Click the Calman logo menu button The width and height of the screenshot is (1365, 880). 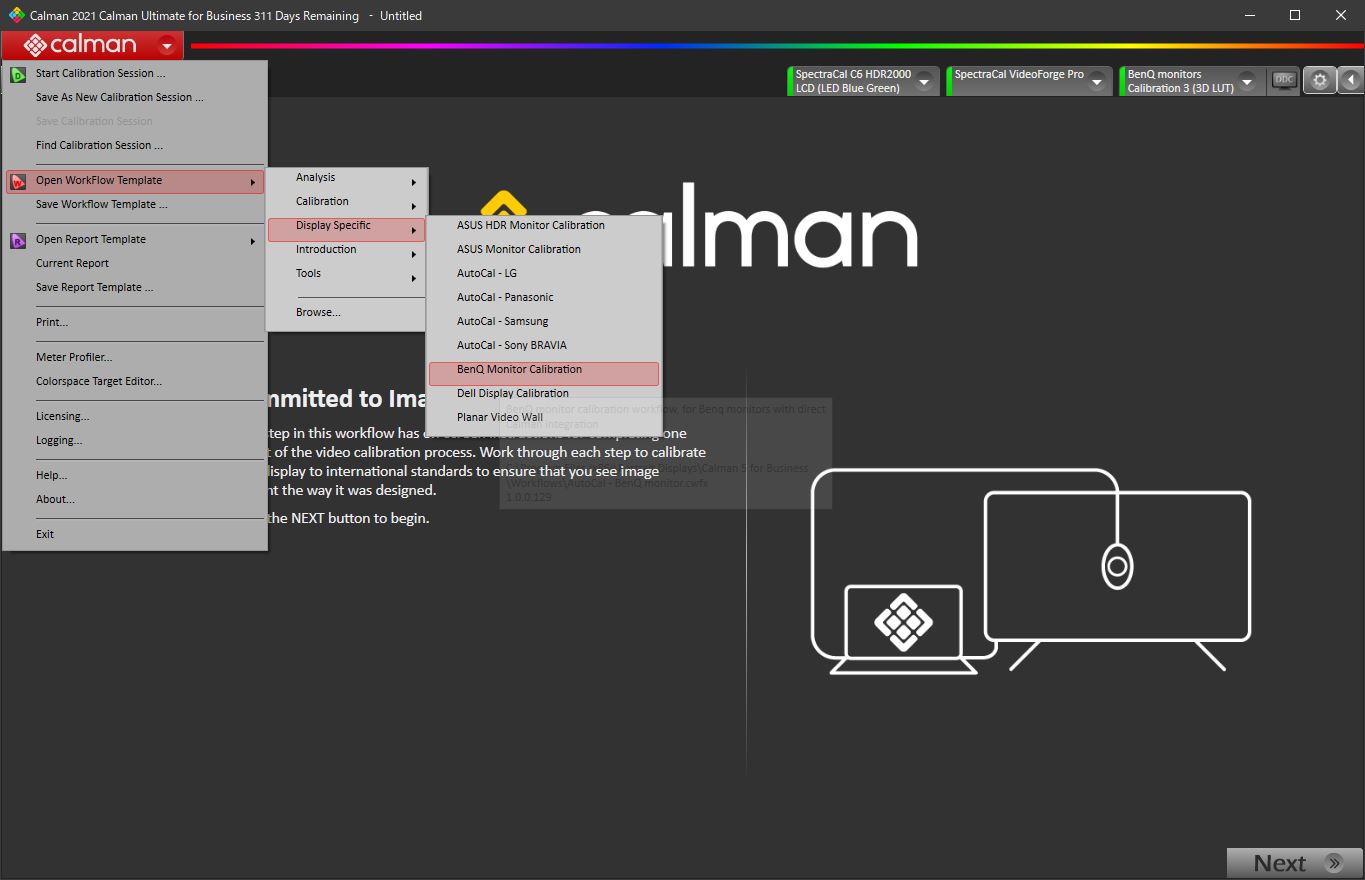(92, 45)
